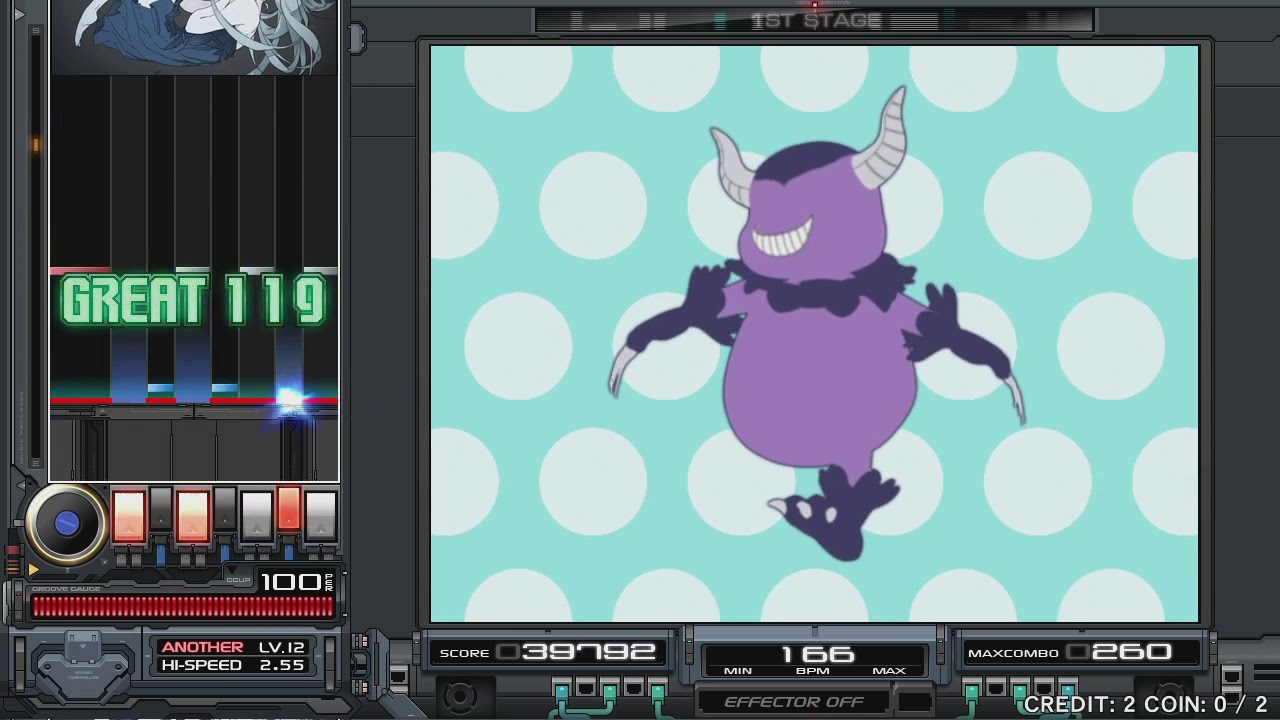This screenshot has width=1280, height=720.
Task: Tap the lit white key beside the turntable
Action: [129, 517]
